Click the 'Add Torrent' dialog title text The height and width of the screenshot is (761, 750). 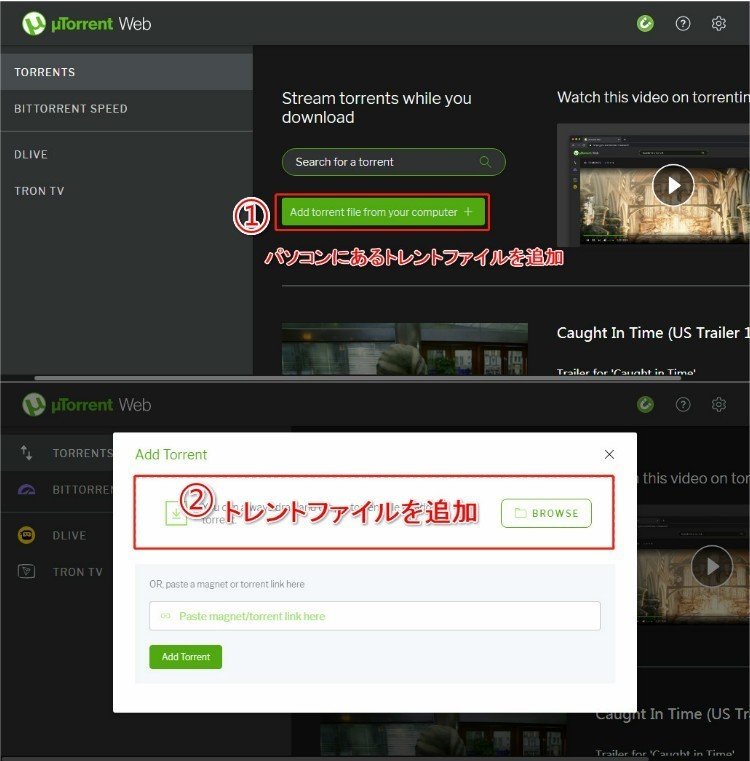coord(171,454)
